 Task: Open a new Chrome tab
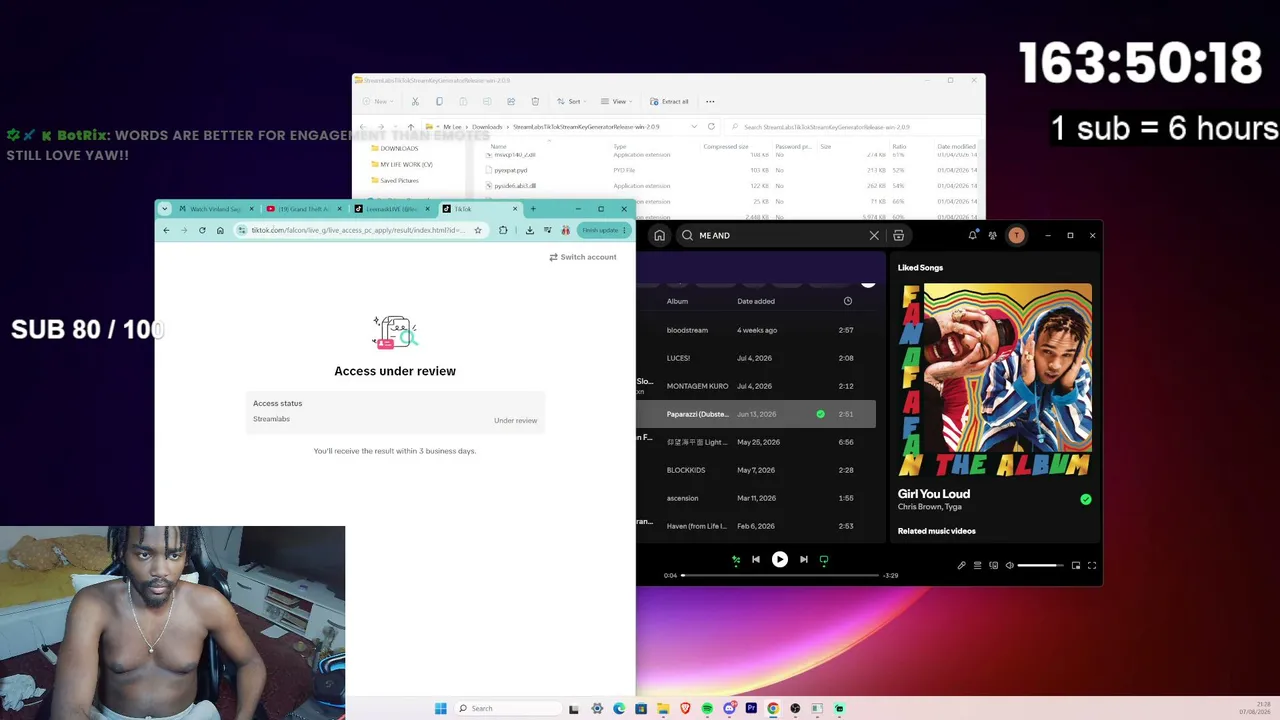pyautogui.click(x=533, y=209)
